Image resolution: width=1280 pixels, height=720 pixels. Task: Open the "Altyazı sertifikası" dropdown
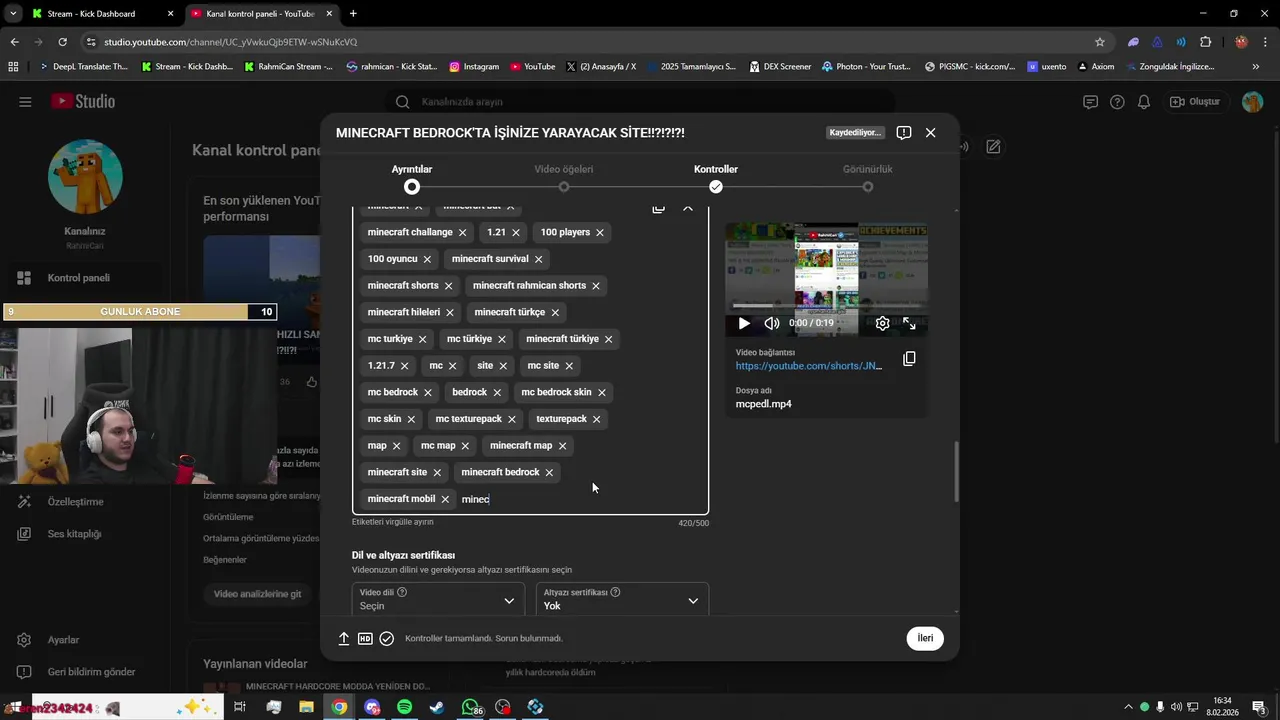pyautogui.click(x=622, y=600)
